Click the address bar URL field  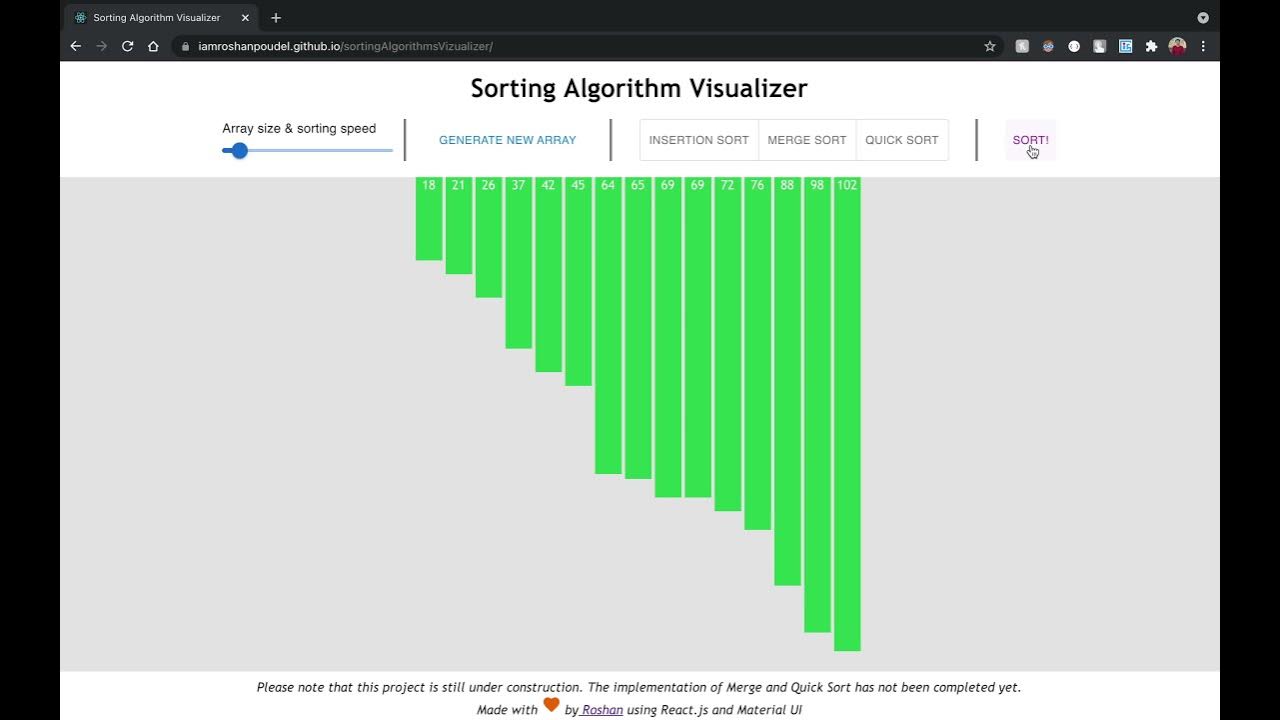(x=580, y=46)
